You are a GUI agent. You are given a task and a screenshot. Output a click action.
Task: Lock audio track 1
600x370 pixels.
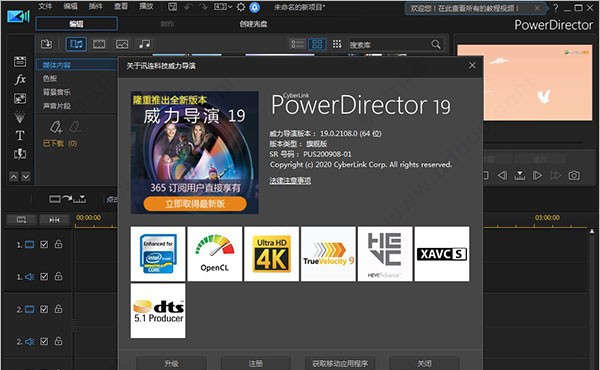point(58,276)
